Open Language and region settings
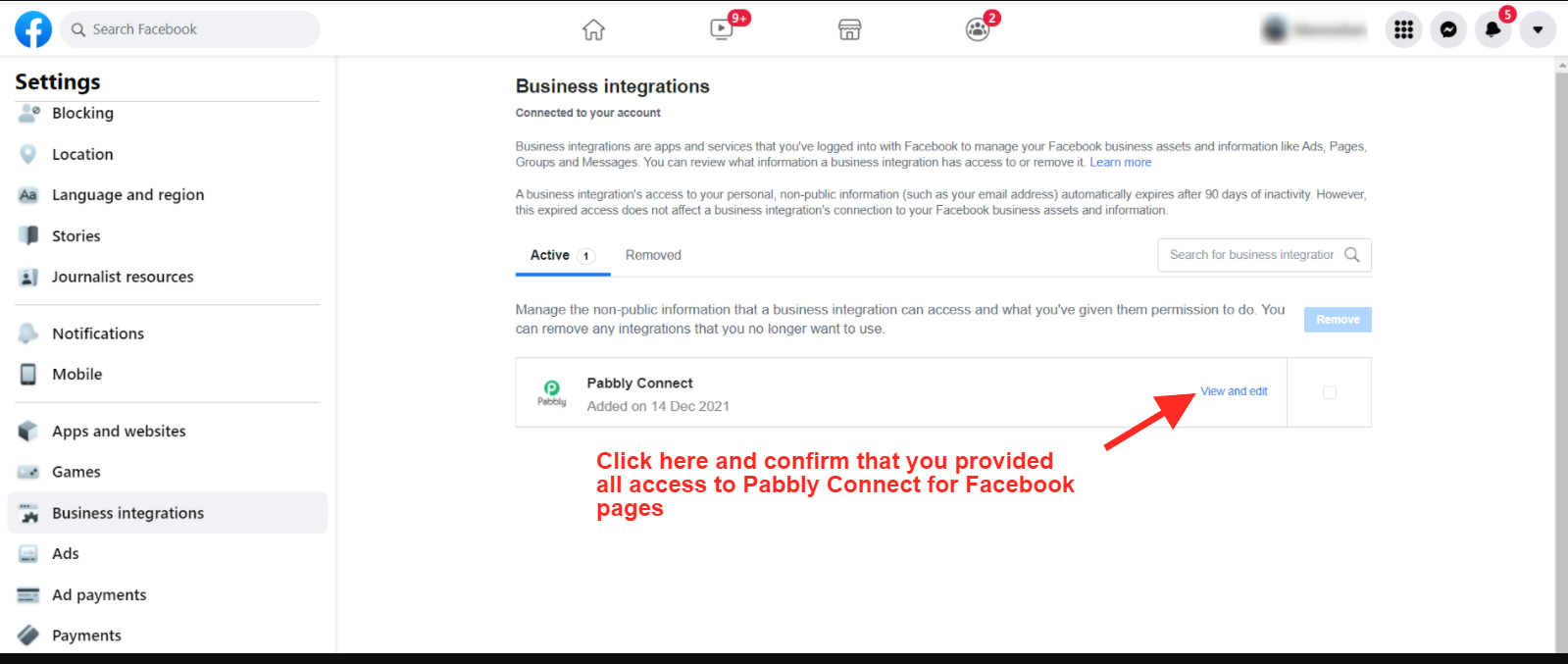Image resolution: width=1568 pixels, height=664 pixels. click(168, 195)
